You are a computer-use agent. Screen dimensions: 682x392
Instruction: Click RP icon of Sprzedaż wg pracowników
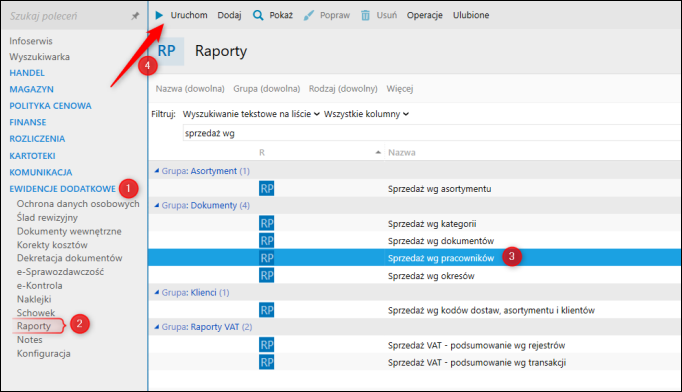[267, 258]
